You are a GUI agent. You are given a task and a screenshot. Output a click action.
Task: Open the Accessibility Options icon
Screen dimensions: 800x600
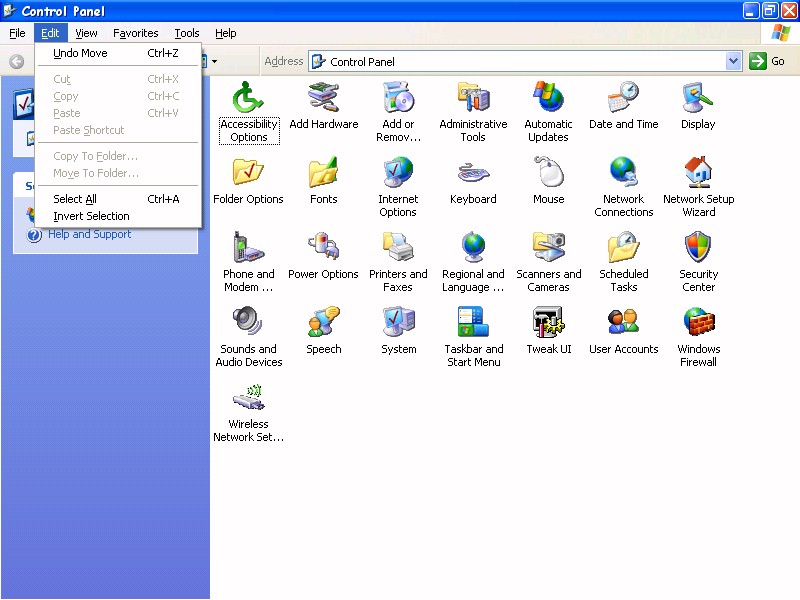tap(248, 96)
